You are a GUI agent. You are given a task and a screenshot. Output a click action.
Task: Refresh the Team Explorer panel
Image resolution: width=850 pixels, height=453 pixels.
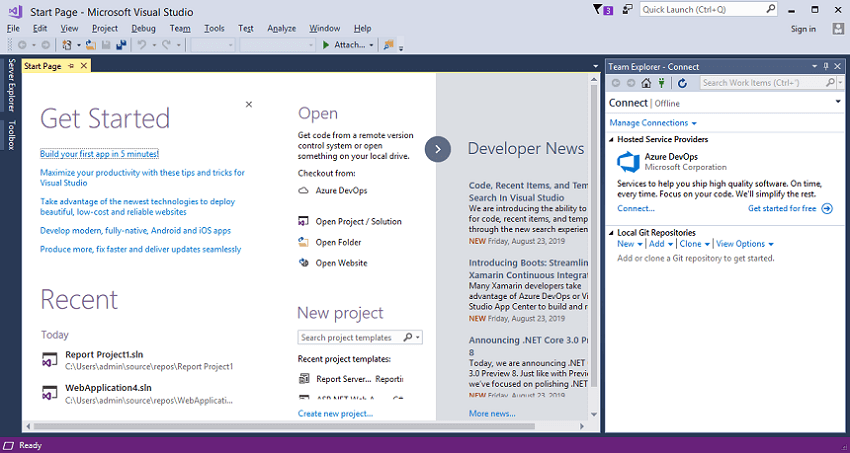[x=680, y=83]
